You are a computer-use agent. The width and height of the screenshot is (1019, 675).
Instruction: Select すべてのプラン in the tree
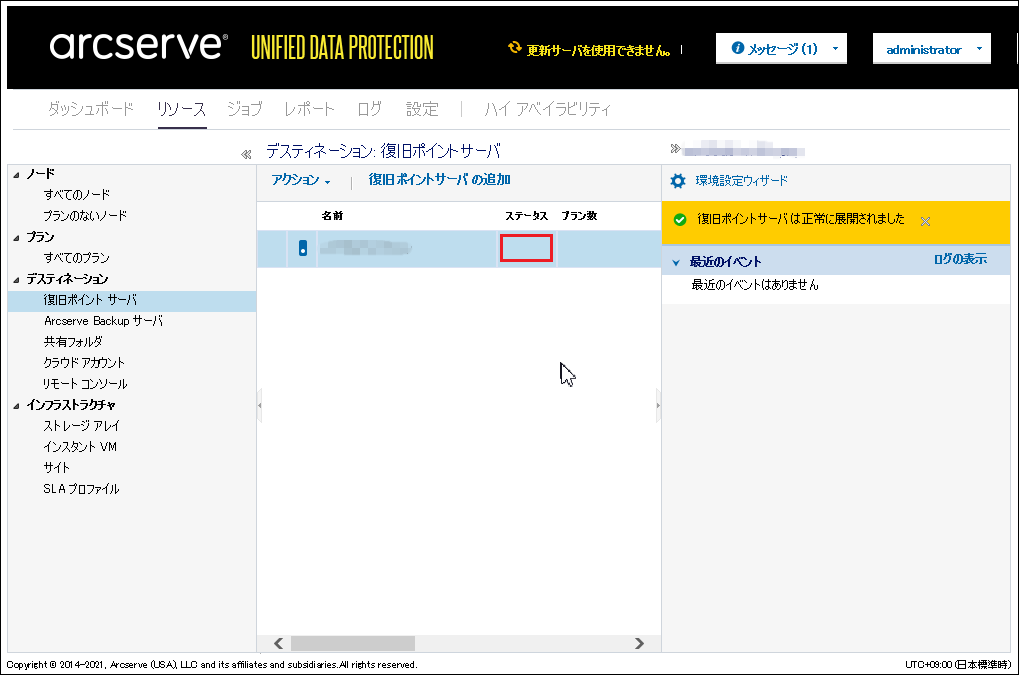click(x=77, y=258)
